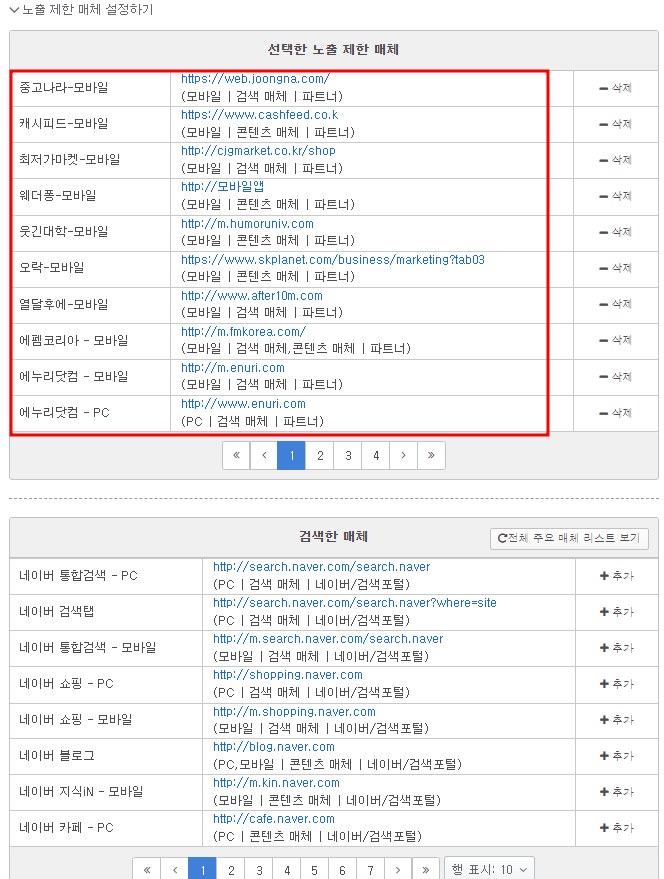Click 전체 주요 매체 리스트 보기 button

(x=569, y=538)
